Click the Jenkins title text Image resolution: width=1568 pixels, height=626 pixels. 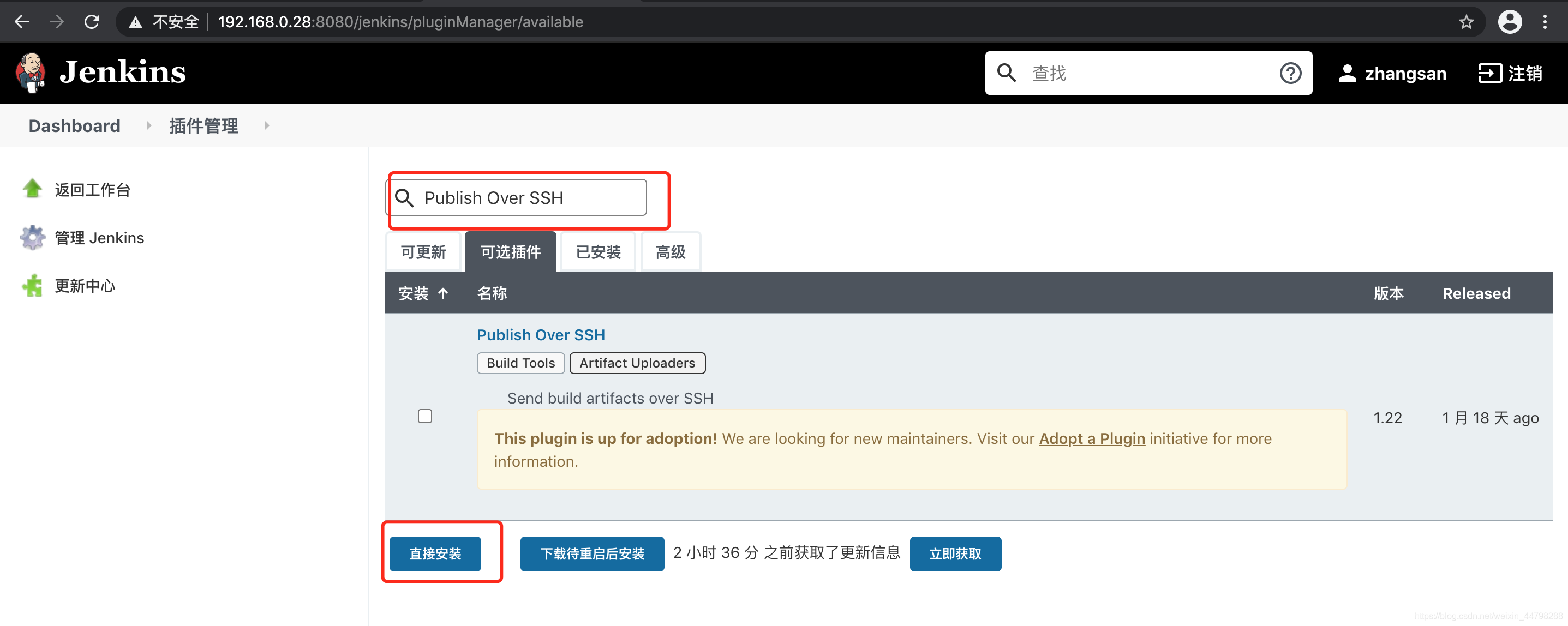coord(122,73)
